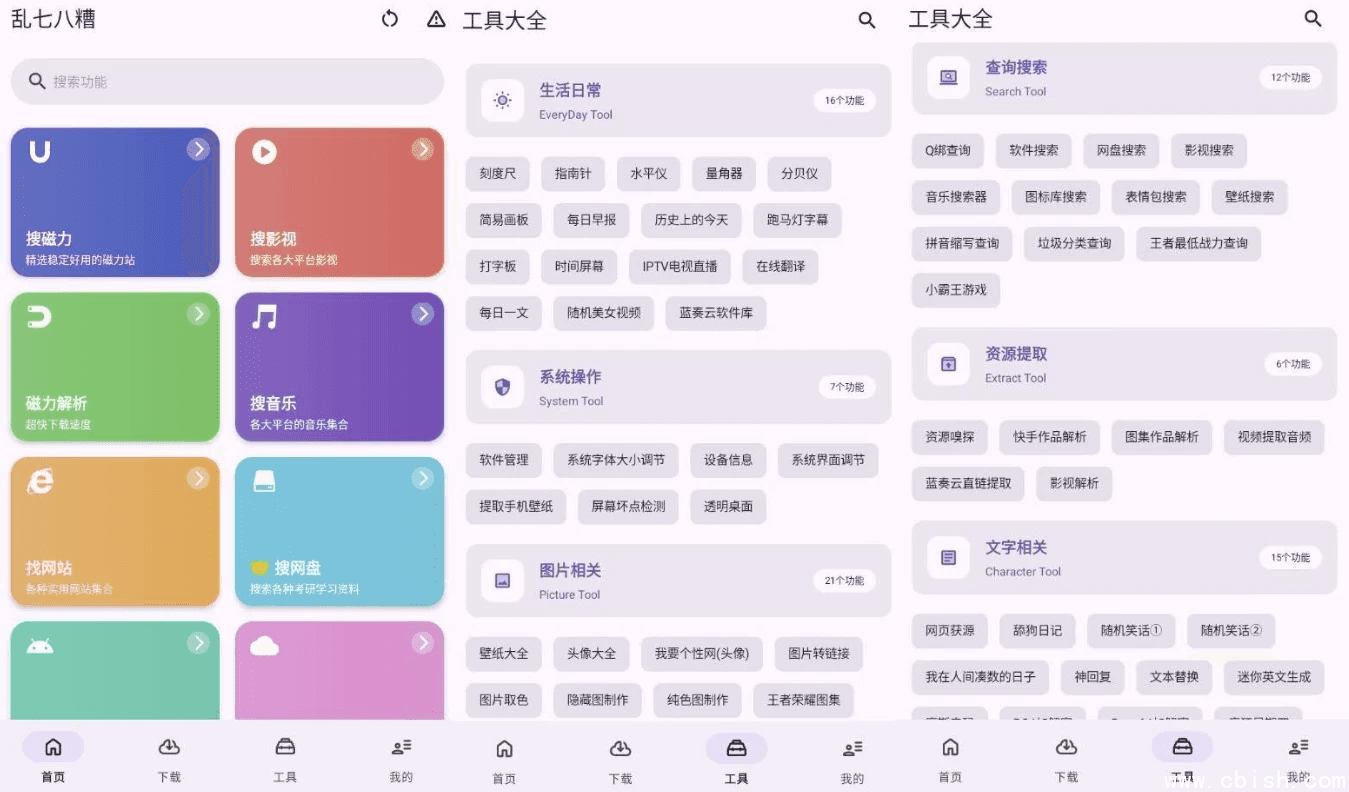Screen dimensions: 1349x792
Task: Click the 12个功能 badge on 查询搜索
Action: (x=1290, y=78)
